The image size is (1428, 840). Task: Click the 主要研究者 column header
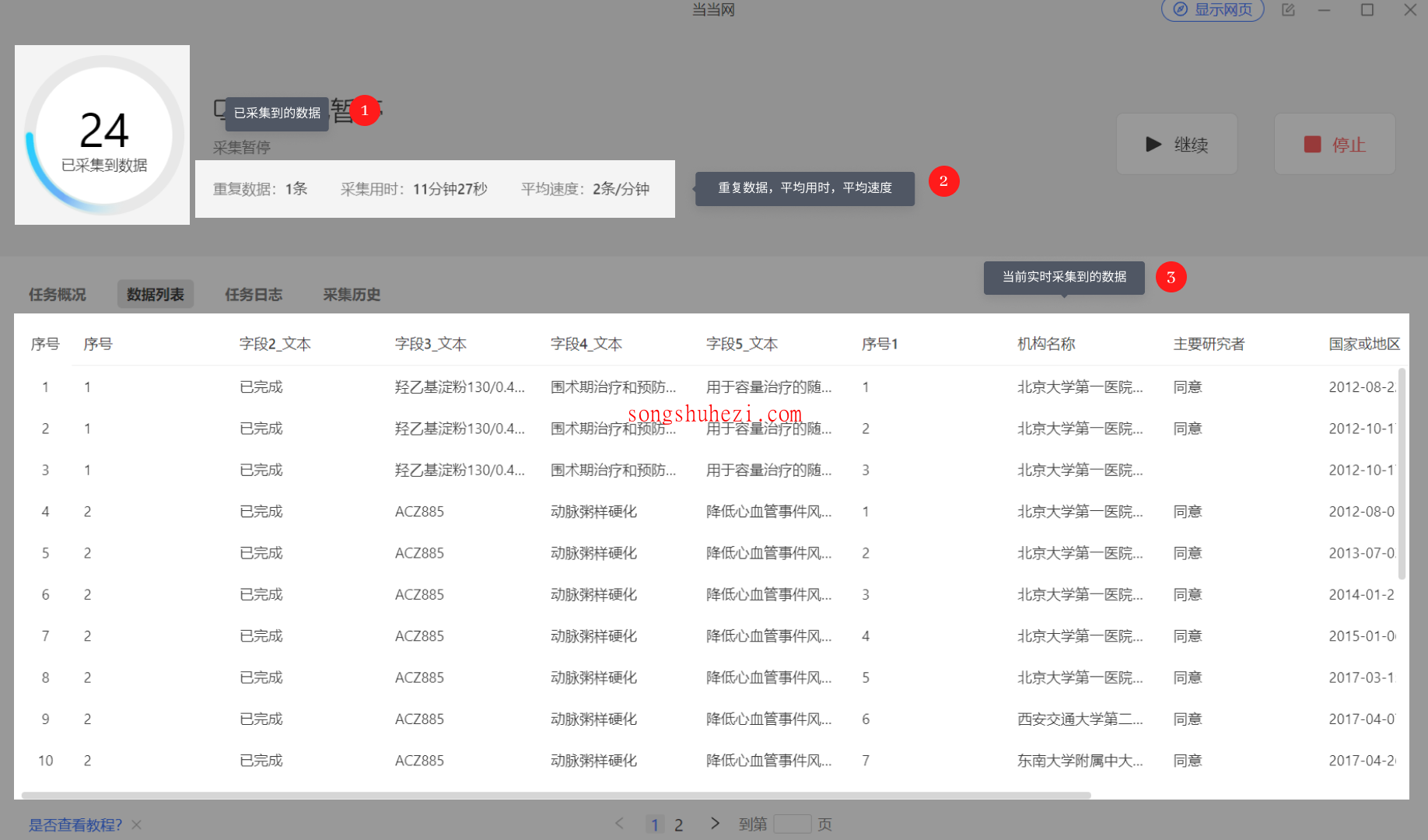tap(1209, 344)
